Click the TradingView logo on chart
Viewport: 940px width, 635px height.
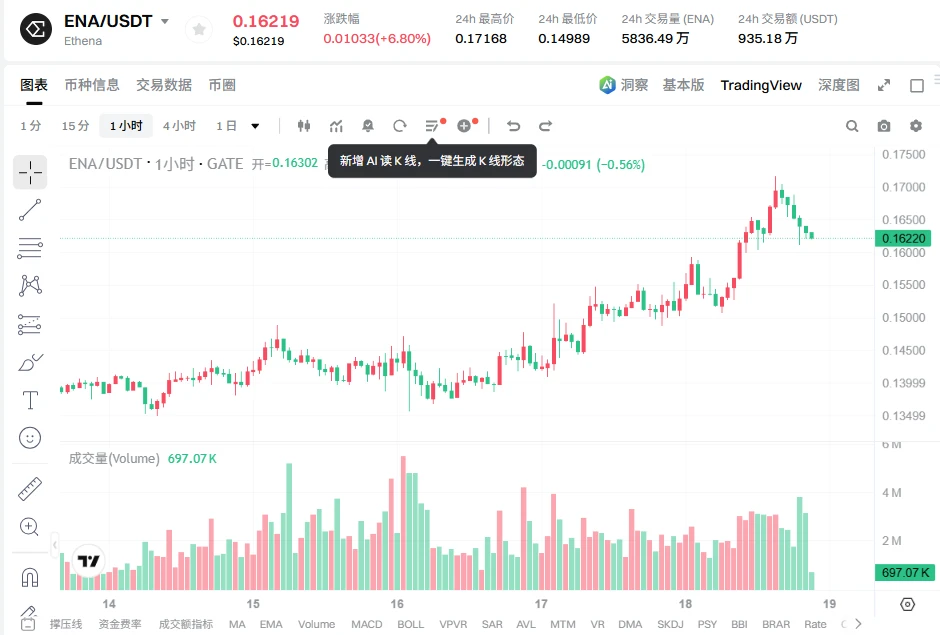click(88, 561)
